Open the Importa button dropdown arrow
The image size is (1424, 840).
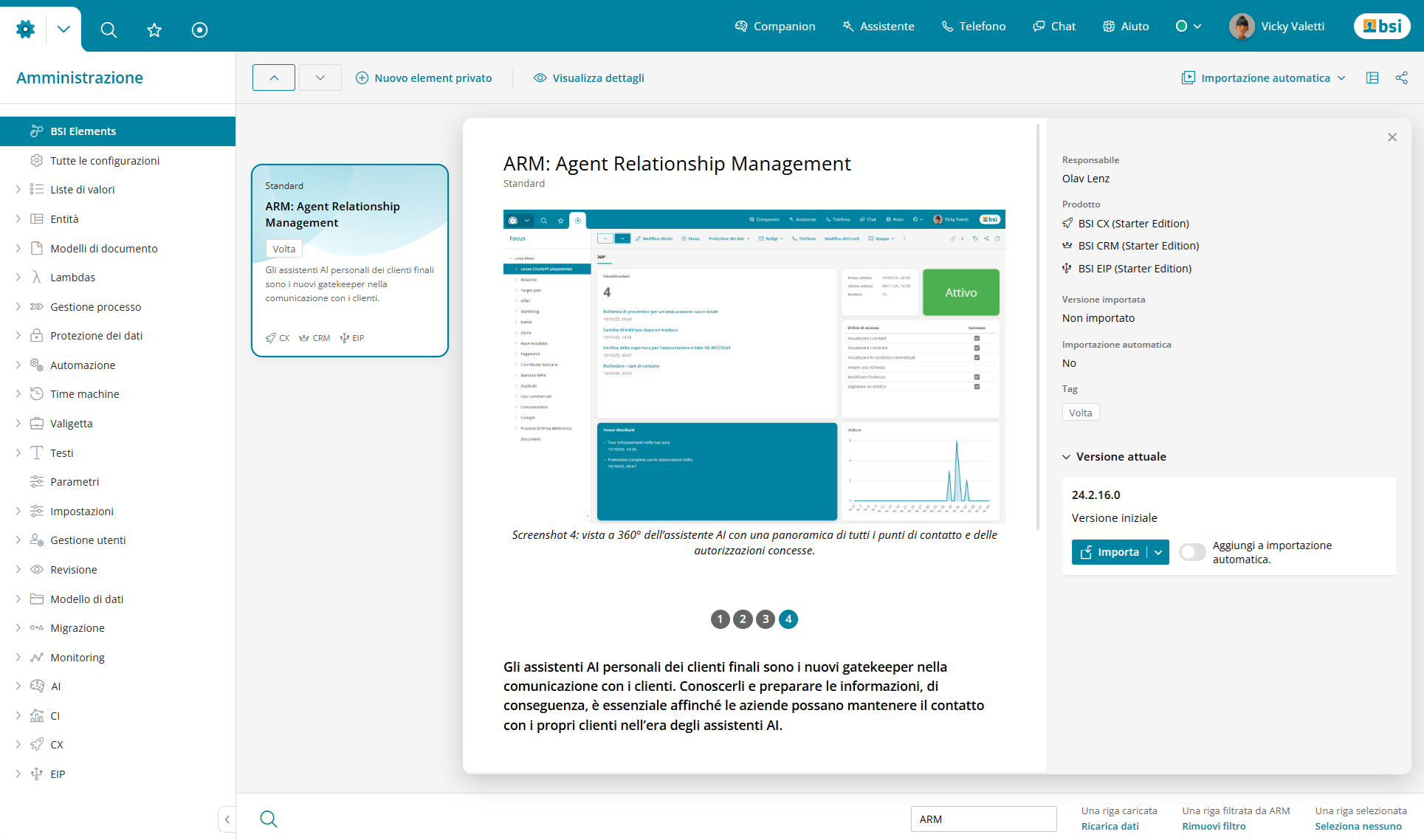(x=1158, y=552)
